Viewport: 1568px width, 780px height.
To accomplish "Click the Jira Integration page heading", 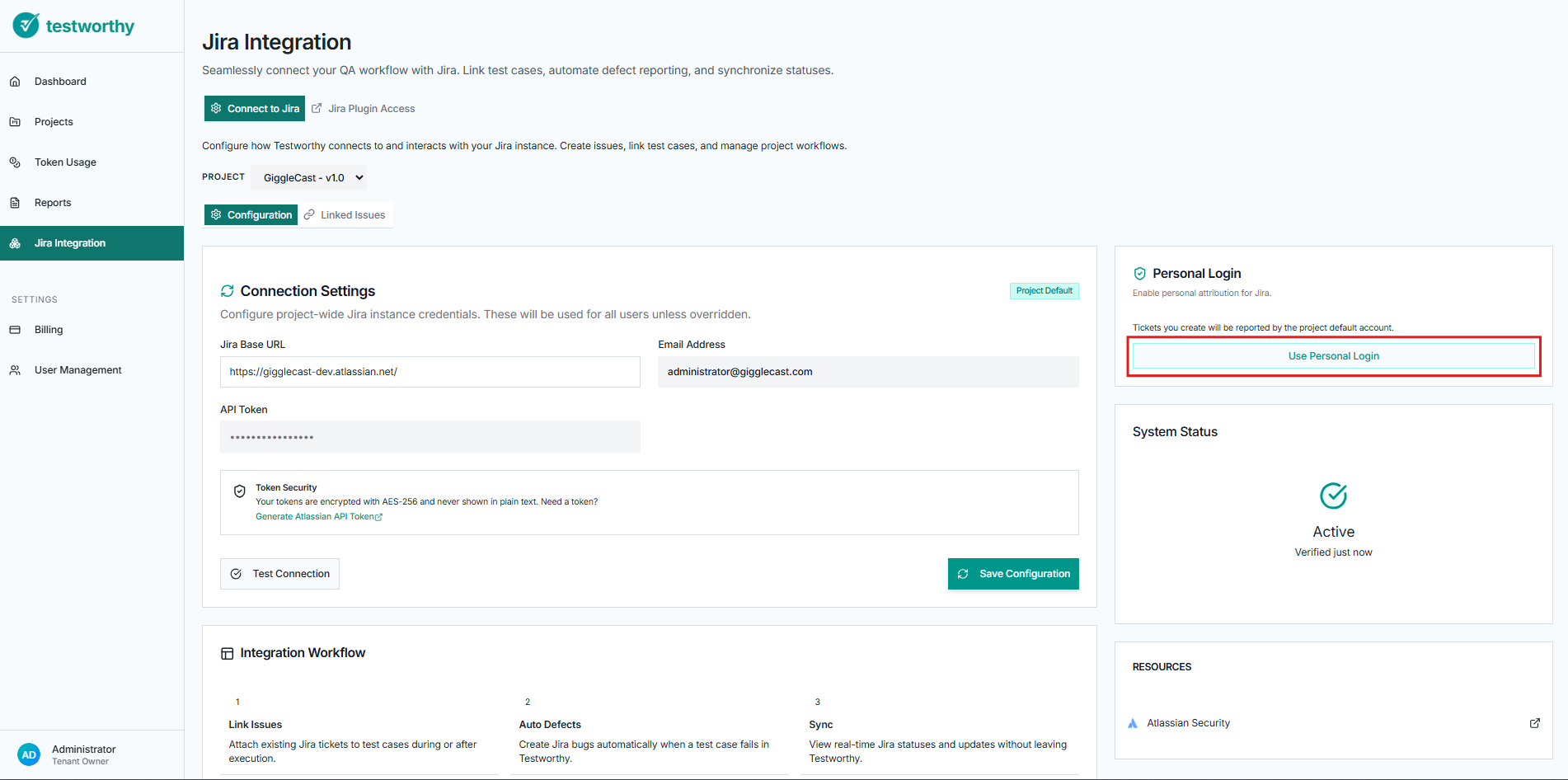I will pos(277,42).
